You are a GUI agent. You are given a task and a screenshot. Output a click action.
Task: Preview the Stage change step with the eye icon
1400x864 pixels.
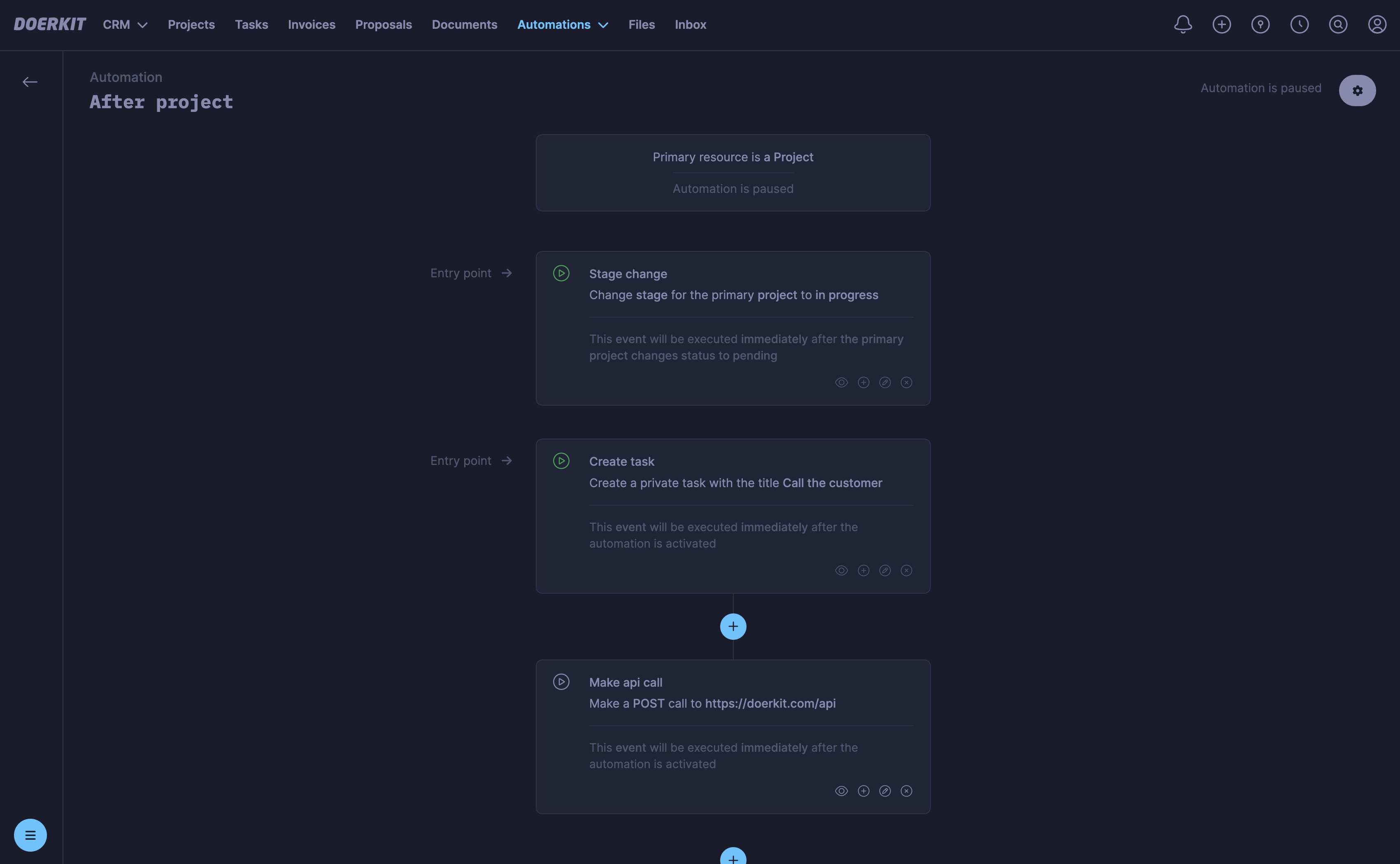pyautogui.click(x=841, y=382)
